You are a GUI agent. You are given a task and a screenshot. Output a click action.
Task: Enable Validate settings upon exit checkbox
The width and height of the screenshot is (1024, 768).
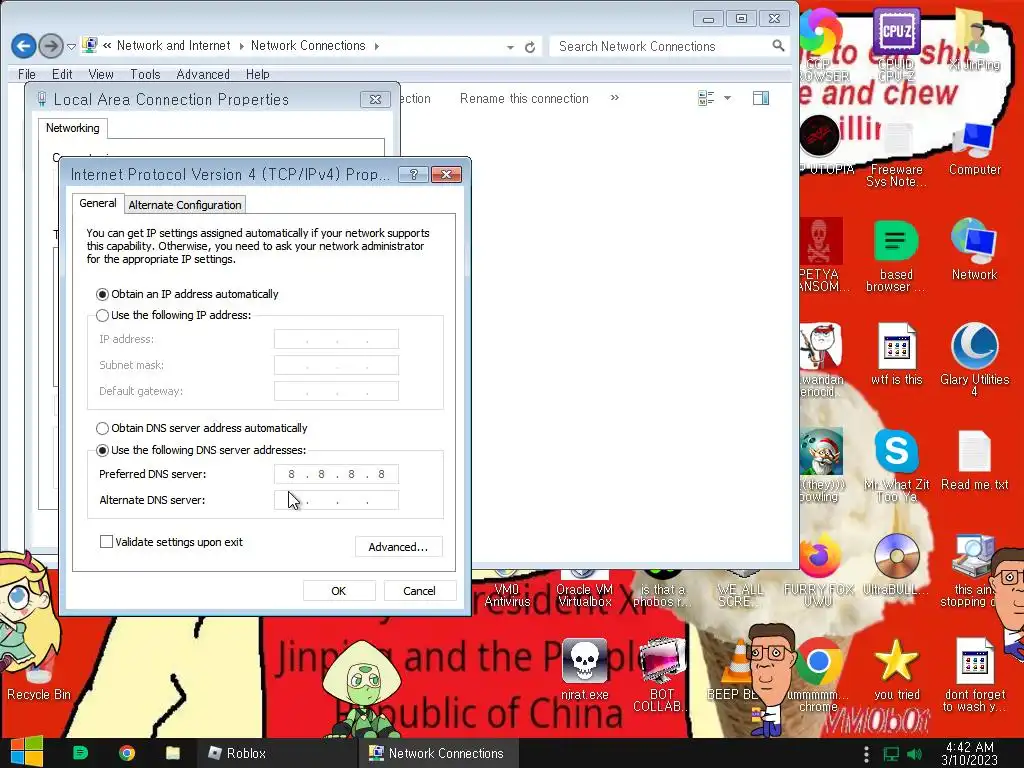106,541
